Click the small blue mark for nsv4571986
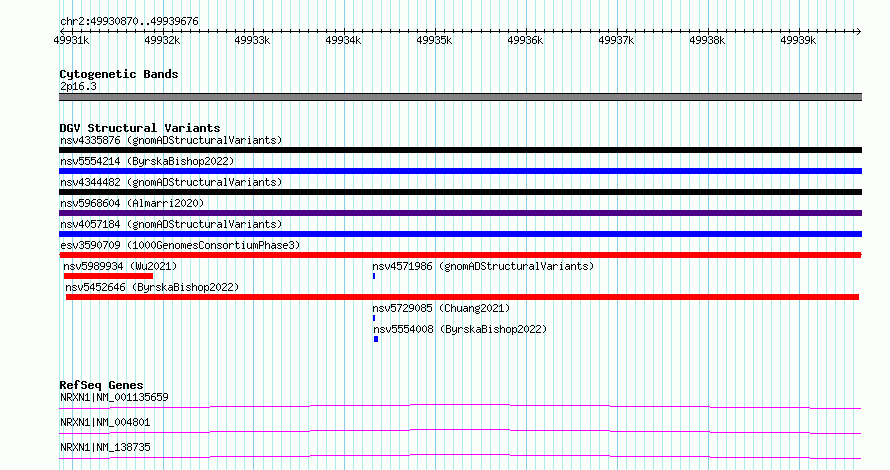 pos(373,276)
